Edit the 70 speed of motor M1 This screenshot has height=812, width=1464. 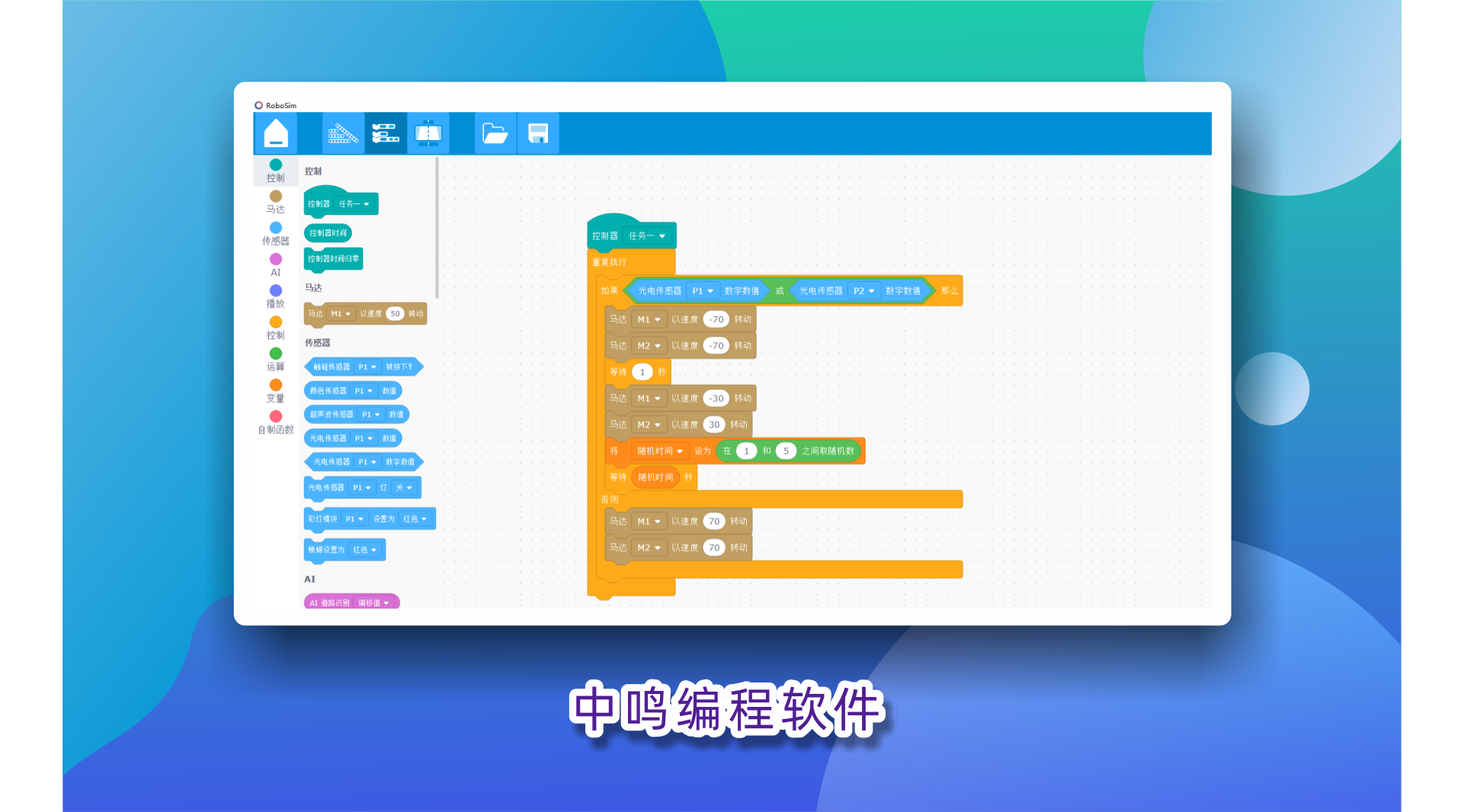[x=714, y=522]
